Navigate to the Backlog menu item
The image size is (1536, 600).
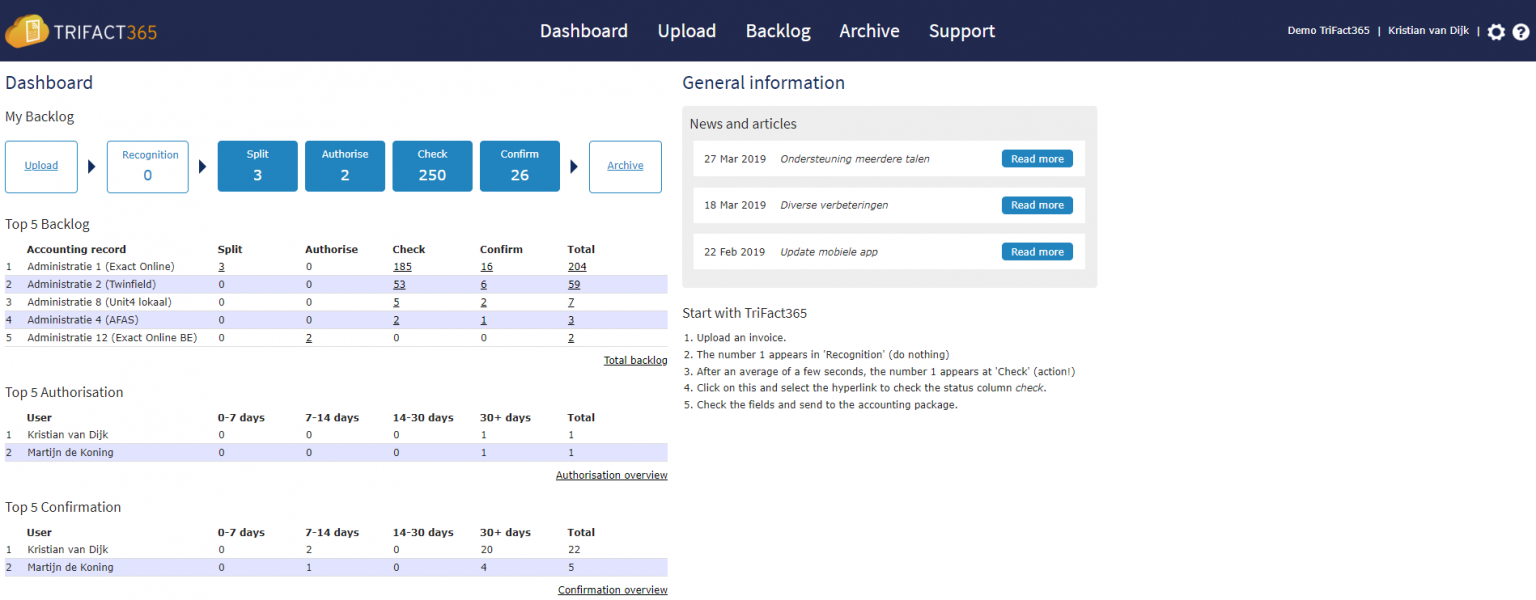(778, 31)
